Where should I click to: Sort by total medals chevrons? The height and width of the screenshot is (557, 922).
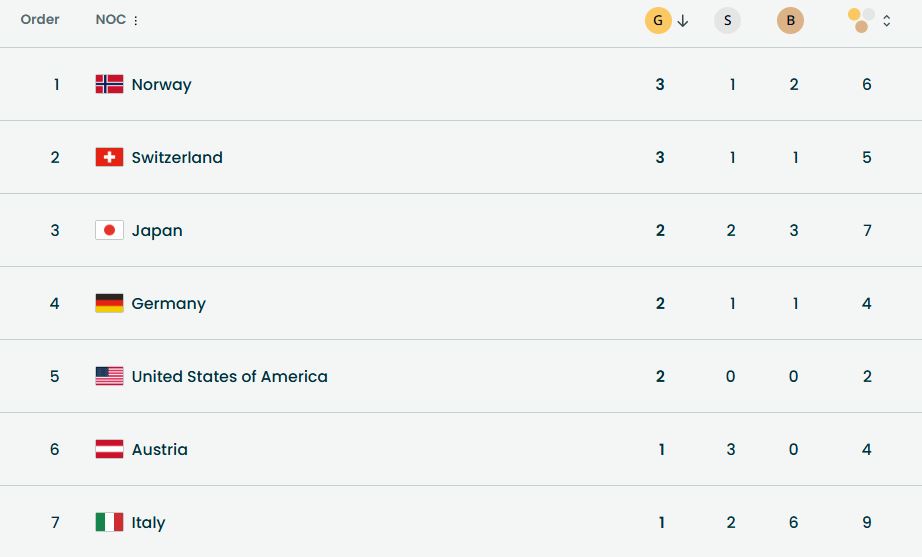pyautogui.click(x=887, y=21)
